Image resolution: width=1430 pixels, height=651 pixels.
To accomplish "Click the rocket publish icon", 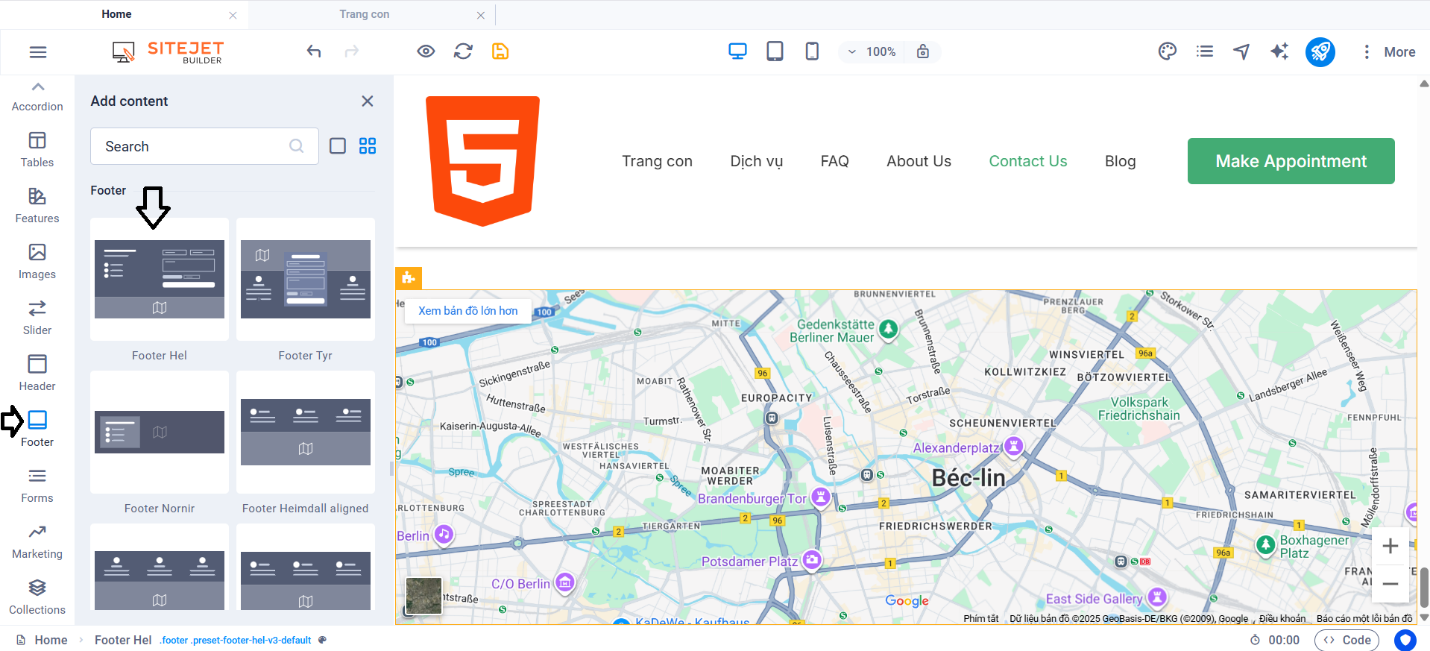I will tap(1320, 52).
